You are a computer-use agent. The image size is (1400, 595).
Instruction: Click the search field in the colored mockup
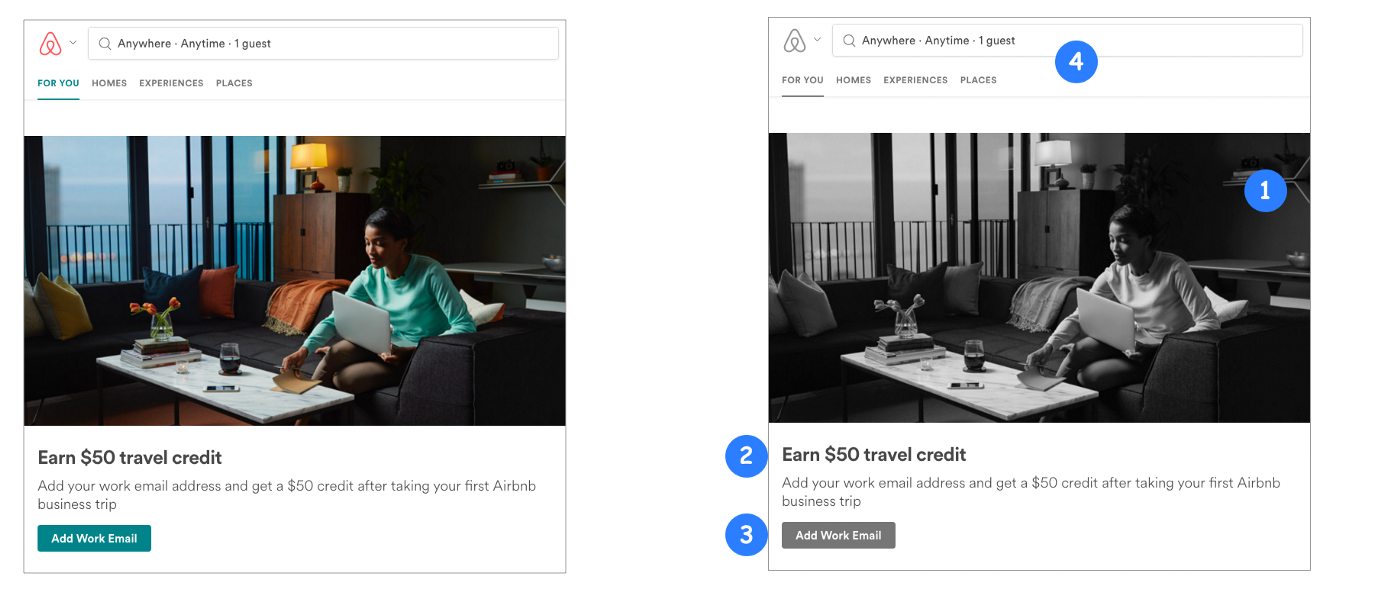[323, 44]
